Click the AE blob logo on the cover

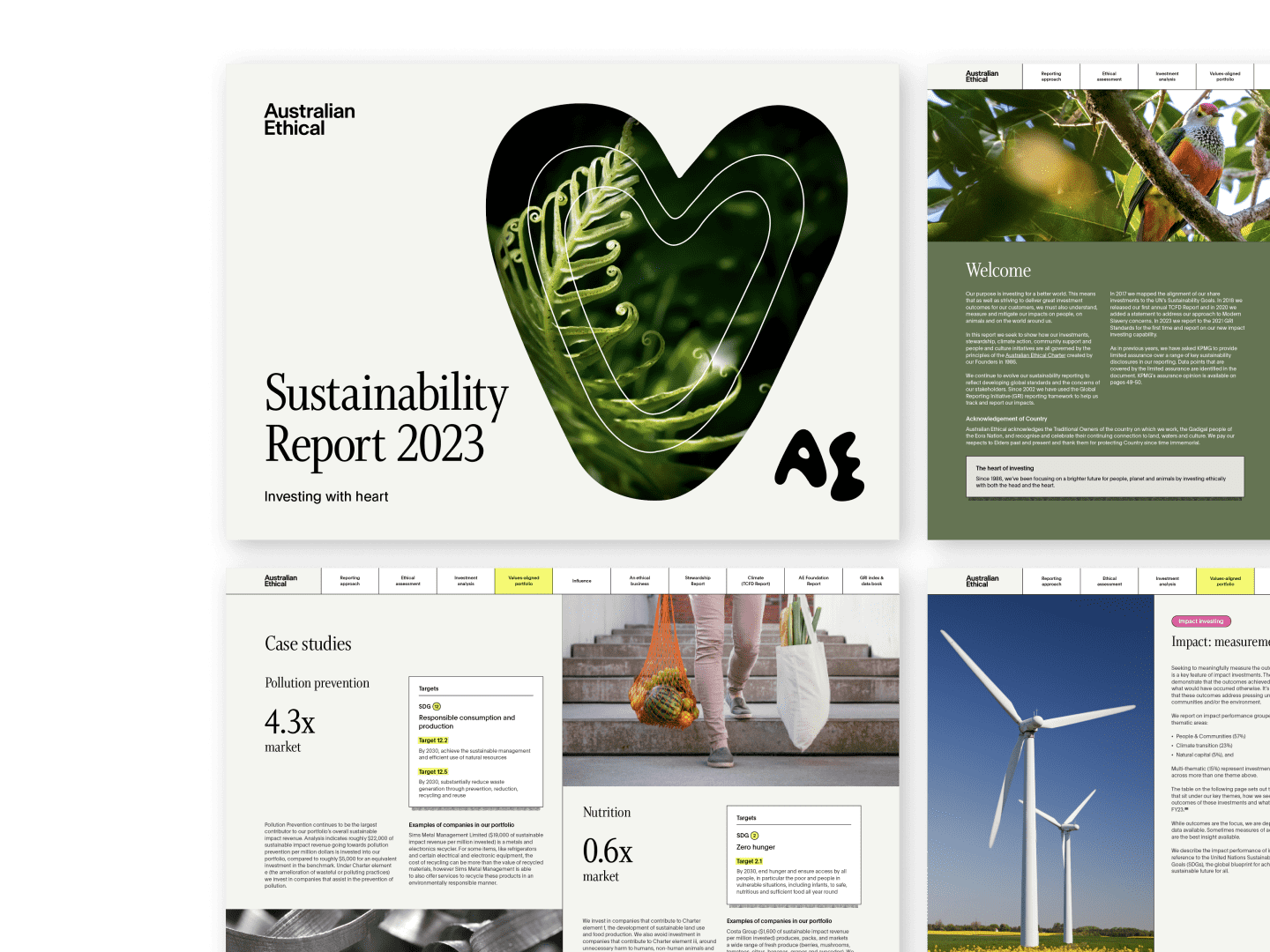pos(820,465)
